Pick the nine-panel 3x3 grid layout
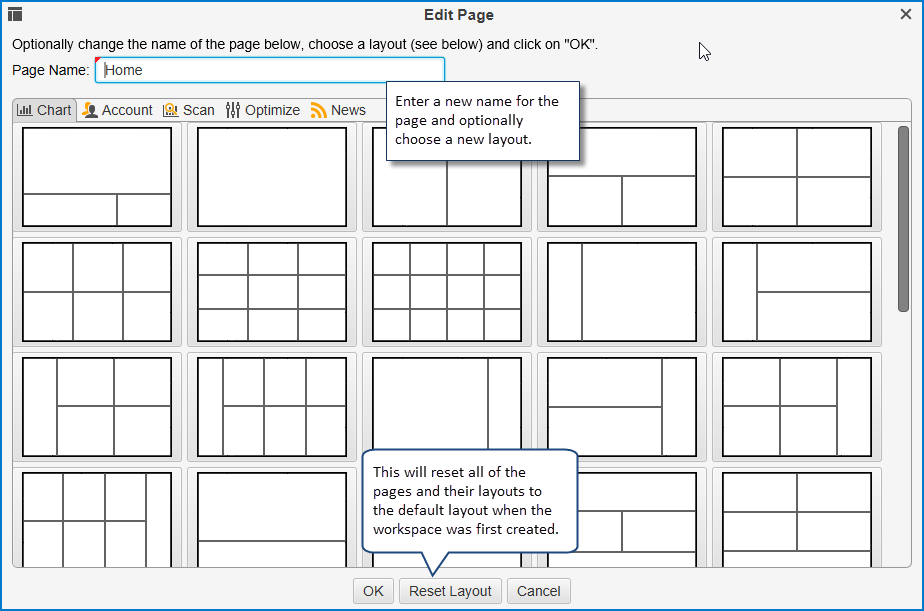Screen dimensions: 924x611 click(272, 292)
